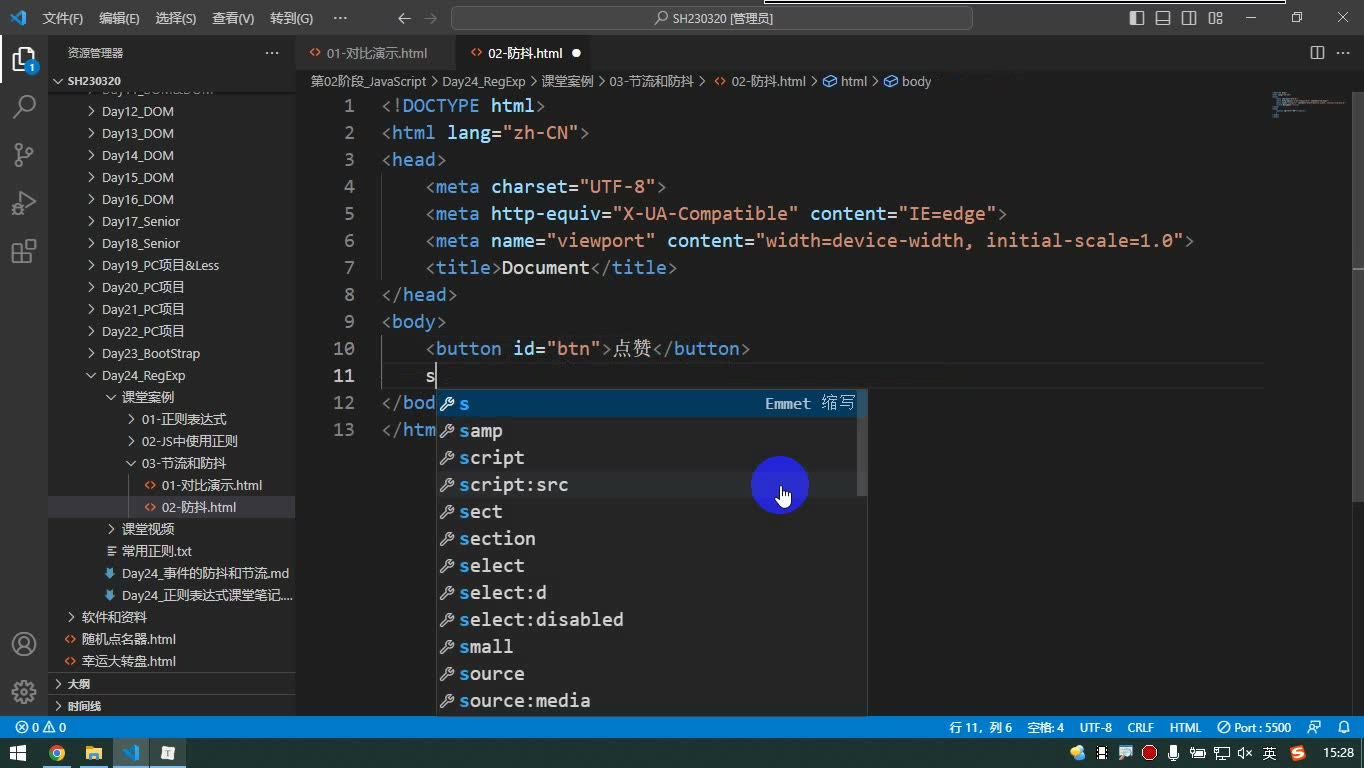The height and width of the screenshot is (768, 1364).
Task: Click CRLF end of line setting
Action: coord(1140,728)
